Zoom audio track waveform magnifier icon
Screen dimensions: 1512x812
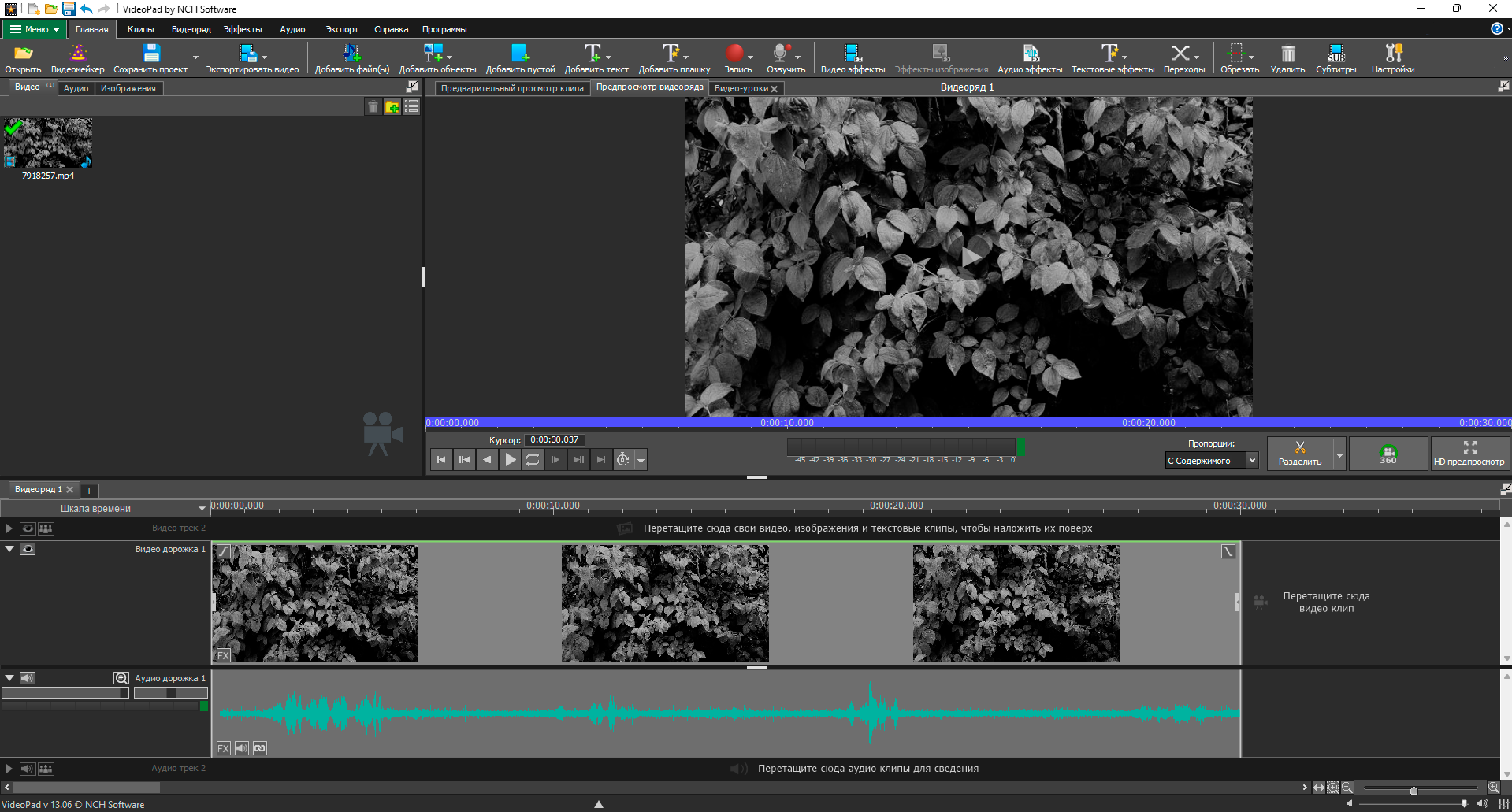click(121, 678)
